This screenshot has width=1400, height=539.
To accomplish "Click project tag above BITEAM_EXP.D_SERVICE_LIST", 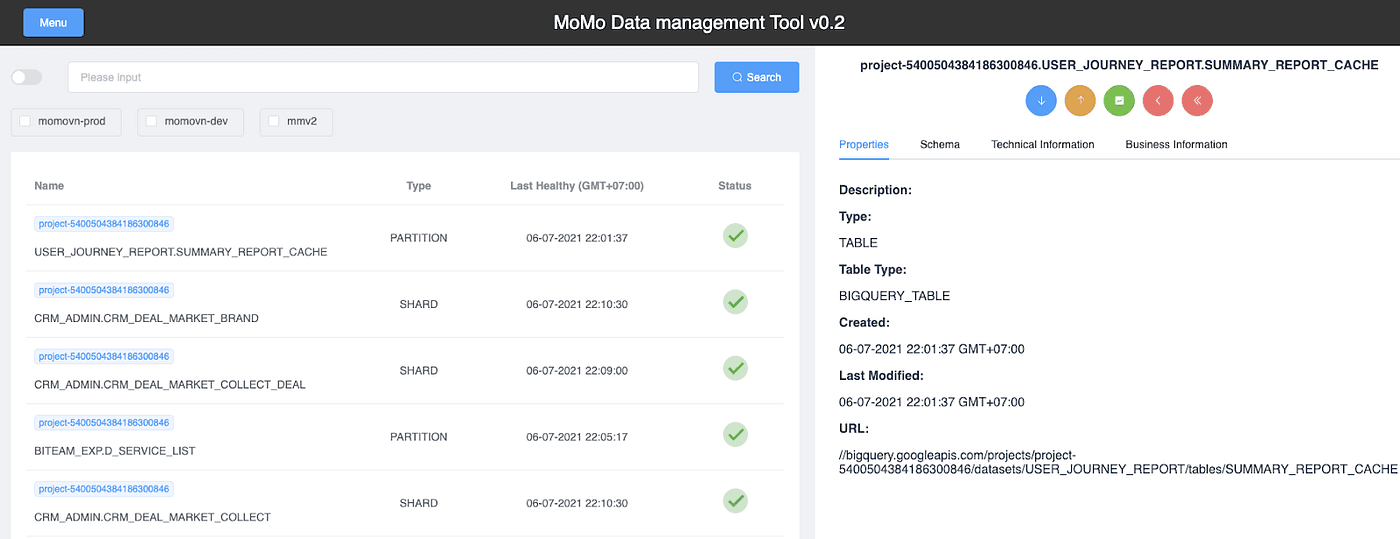I will pos(105,423).
